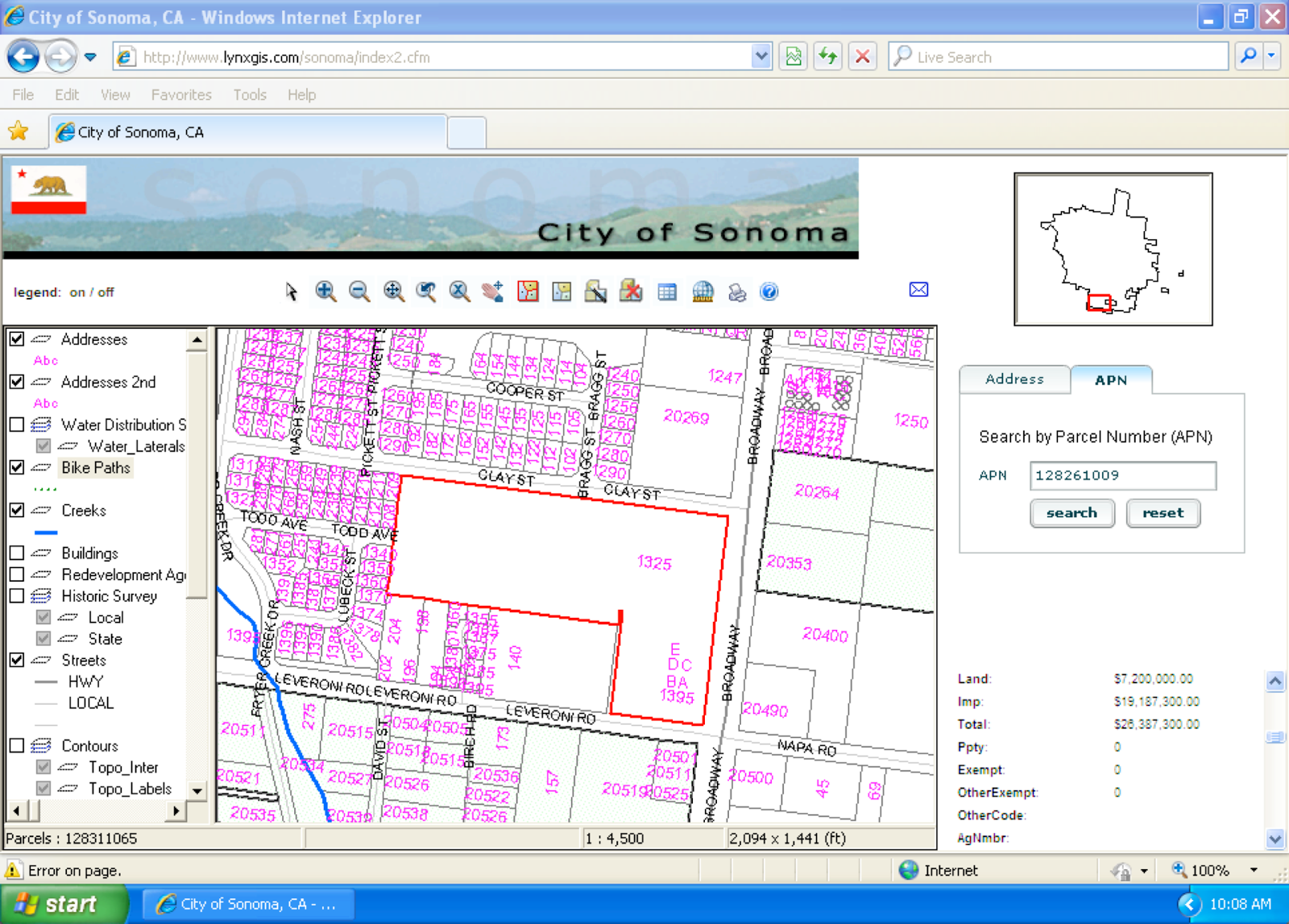Click parcel details scroll up arrow
Screen dimensions: 1289x924
coord(1275,682)
